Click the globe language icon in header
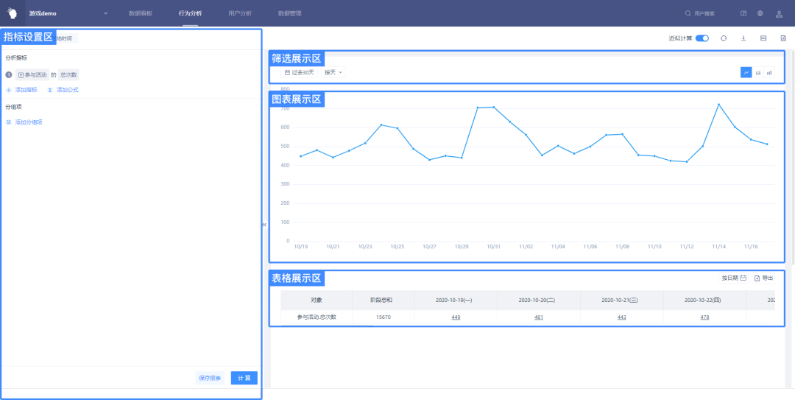Screen dimensions: 795x400 (761, 13)
